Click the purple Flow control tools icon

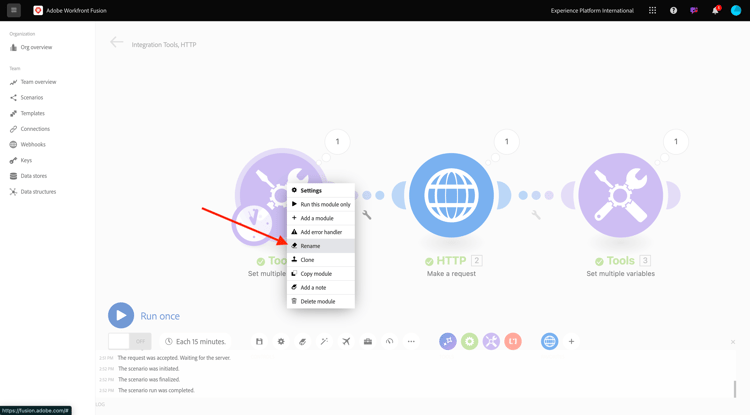448,341
